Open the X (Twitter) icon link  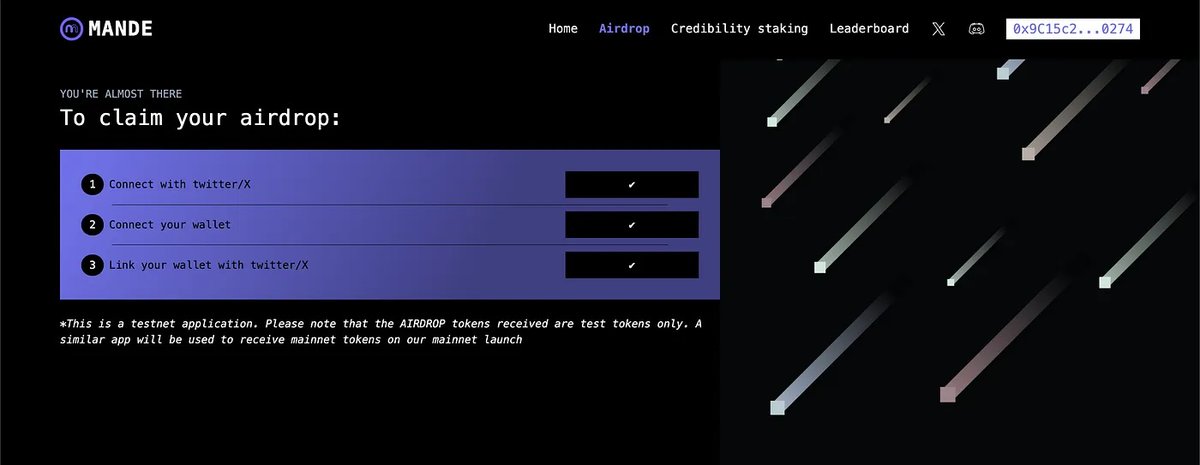[938, 29]
